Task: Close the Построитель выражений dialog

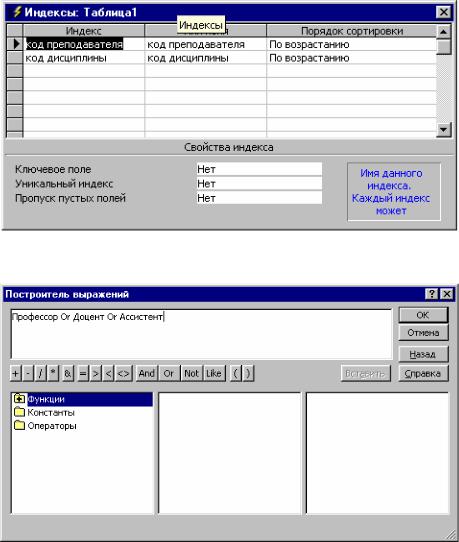Action: pos(447,294)
